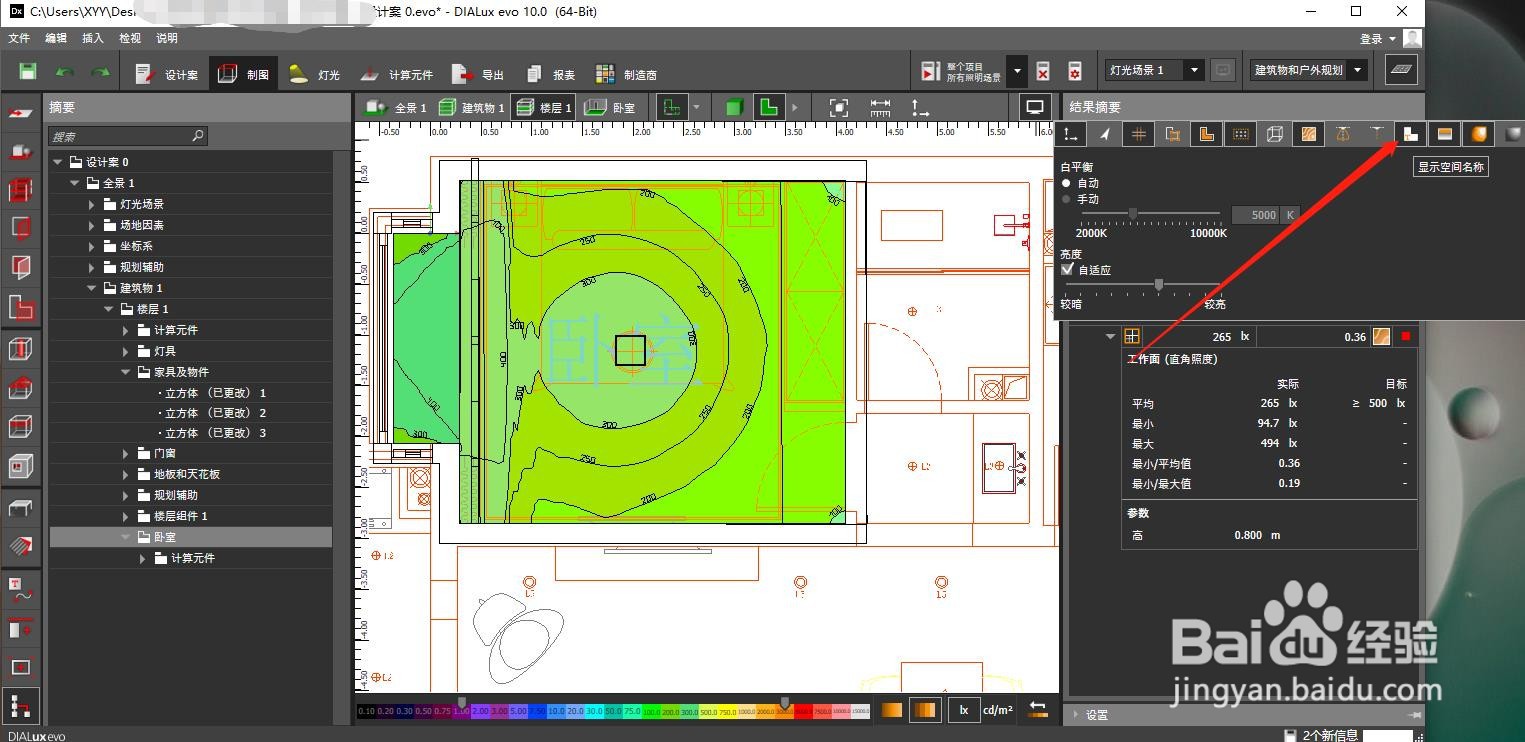Collapse the 家具及物件 tree node

pos(127,372)
